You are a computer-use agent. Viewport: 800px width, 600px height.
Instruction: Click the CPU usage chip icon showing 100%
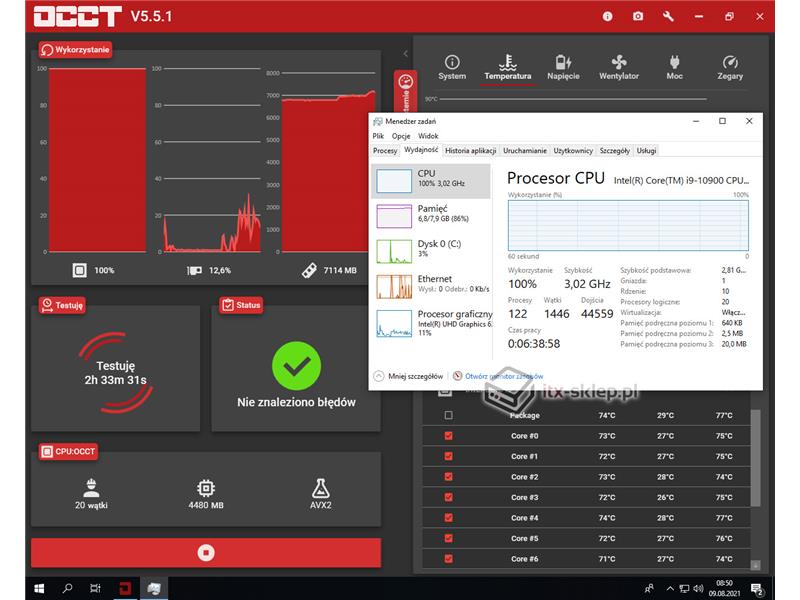80,270
